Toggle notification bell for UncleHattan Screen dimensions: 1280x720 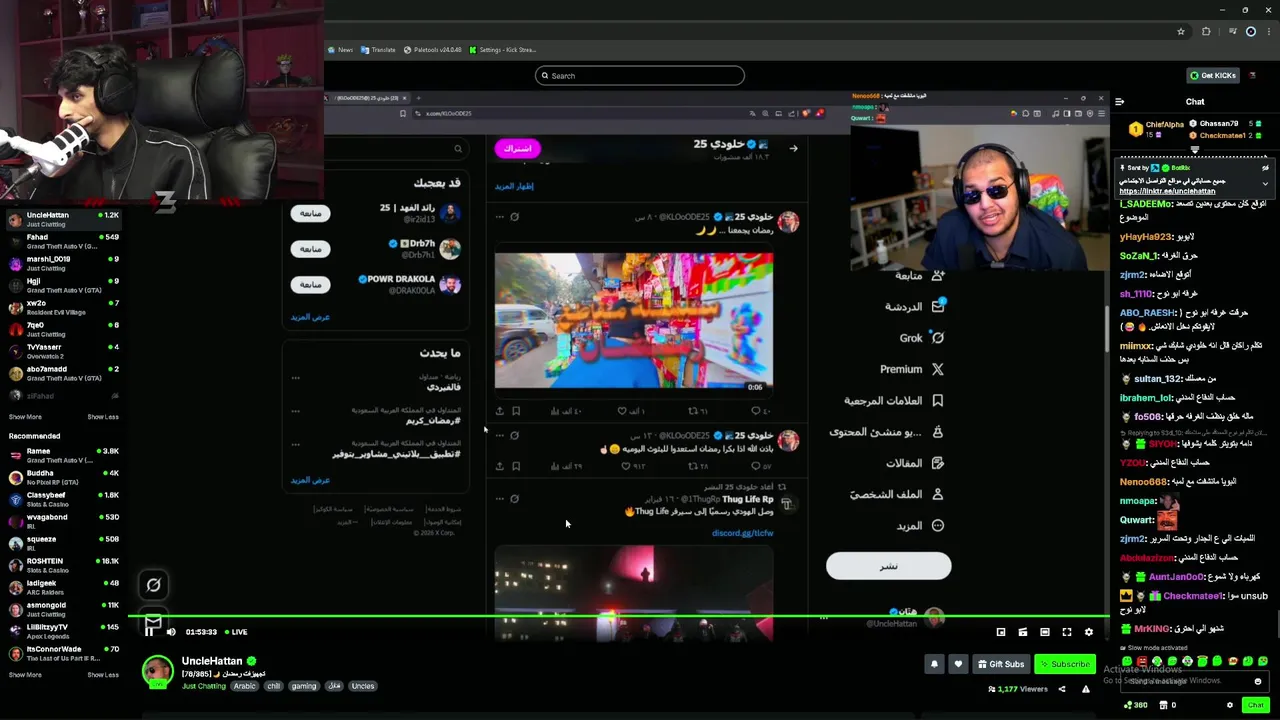(x=934, y=664)
